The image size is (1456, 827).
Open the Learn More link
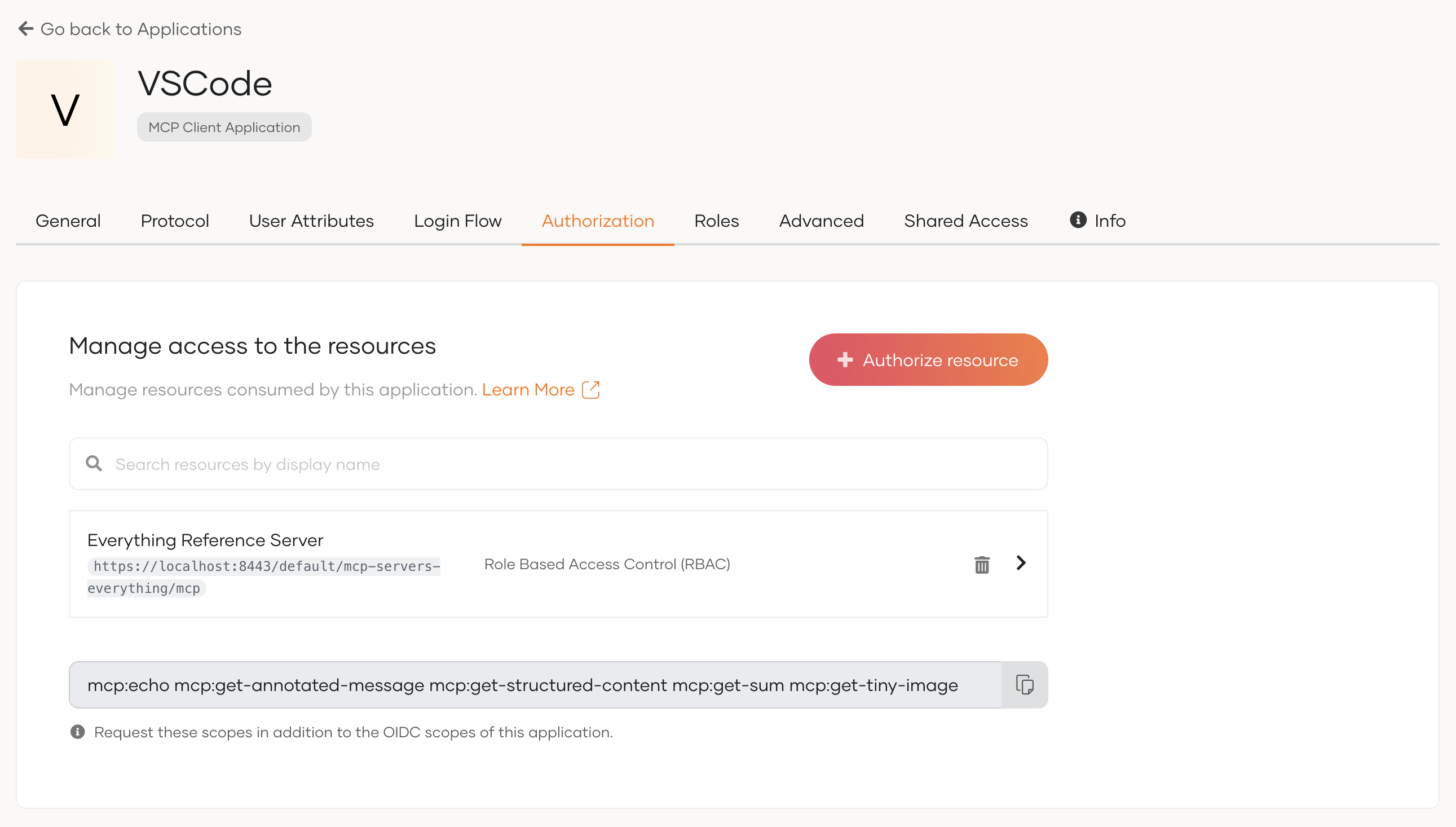coord(528,390)
